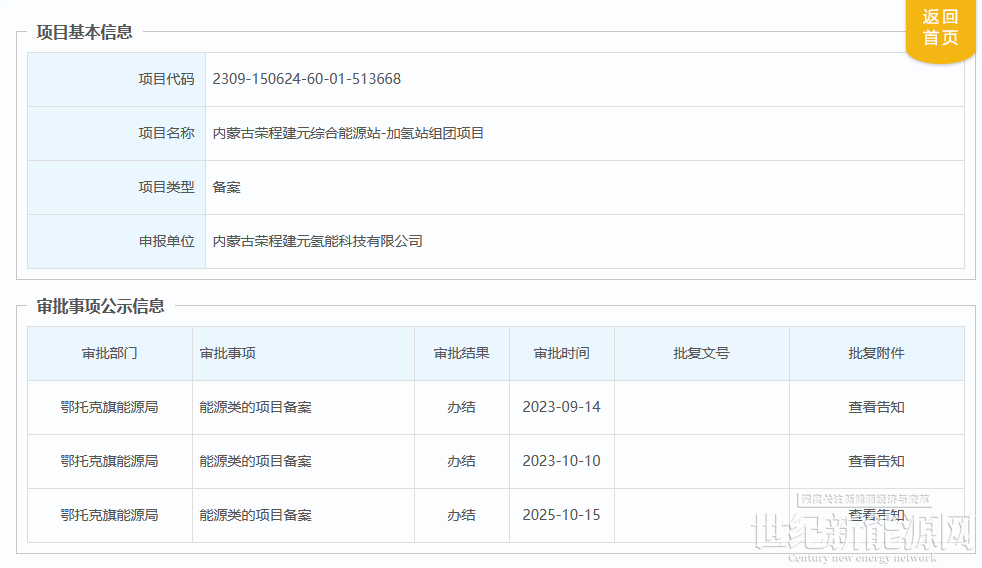Open 查看告知 for the 2023-10-10 approval
Image resolution: width=982 pixels, height=568 pixels.
(x=876, y=461)
